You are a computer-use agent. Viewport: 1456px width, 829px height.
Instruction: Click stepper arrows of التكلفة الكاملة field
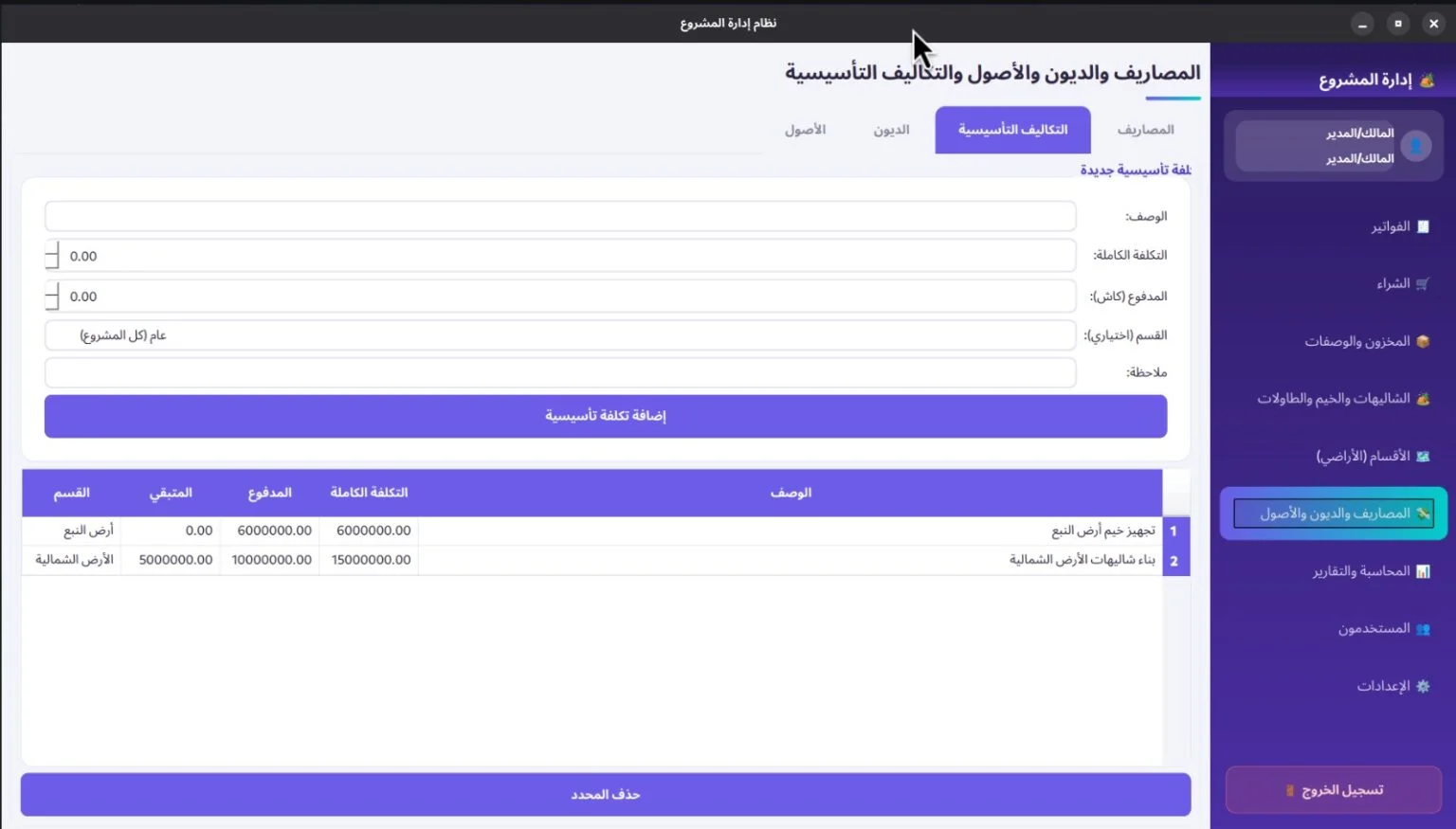[x=51, y=256]
